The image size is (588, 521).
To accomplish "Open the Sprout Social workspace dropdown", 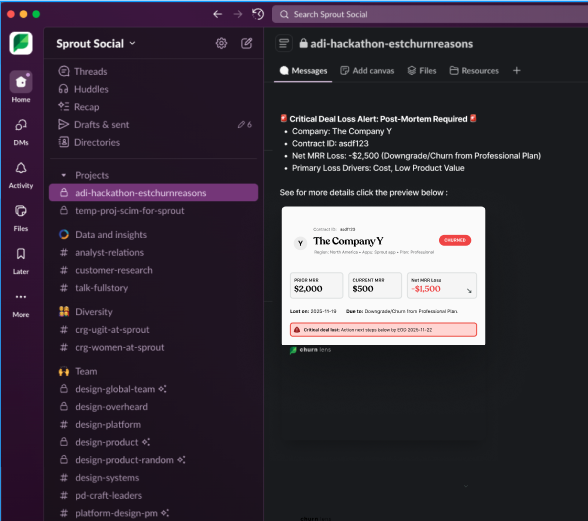I will pyautogui.click(x=96, y=44).
